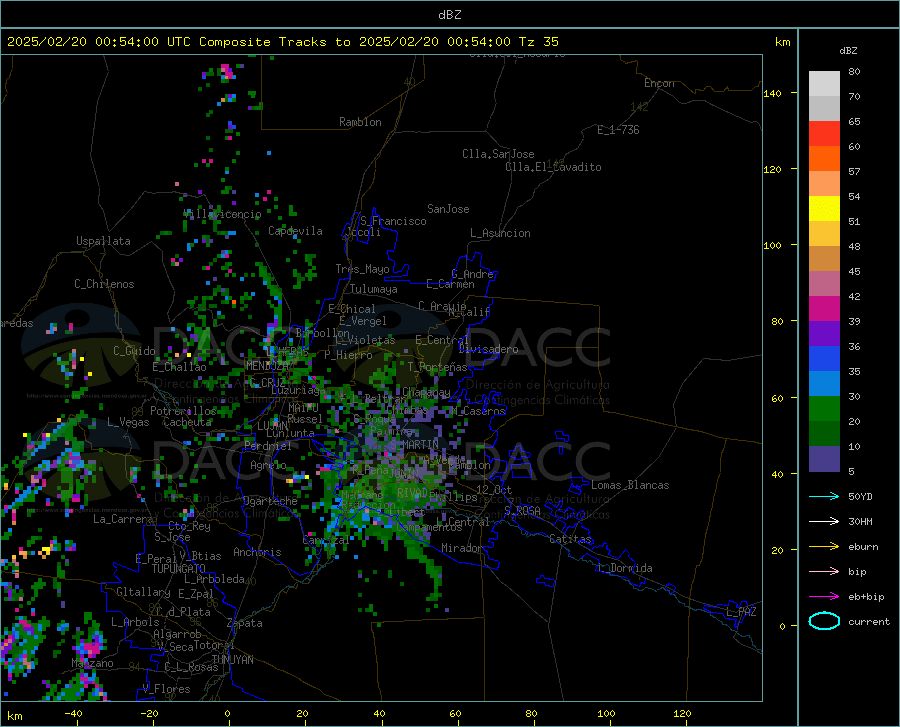Click the Divisadero map label

(x=488, y=349)
